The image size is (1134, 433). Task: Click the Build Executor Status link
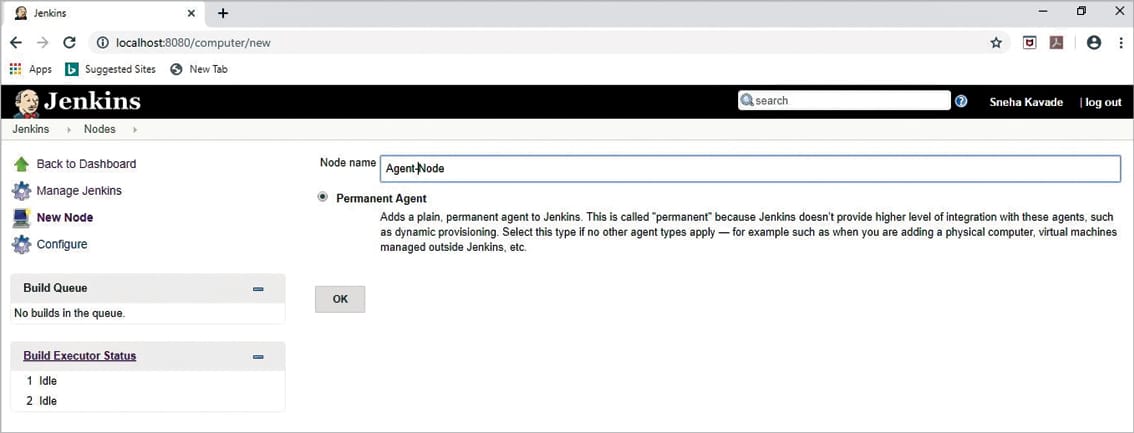(80, 356)
